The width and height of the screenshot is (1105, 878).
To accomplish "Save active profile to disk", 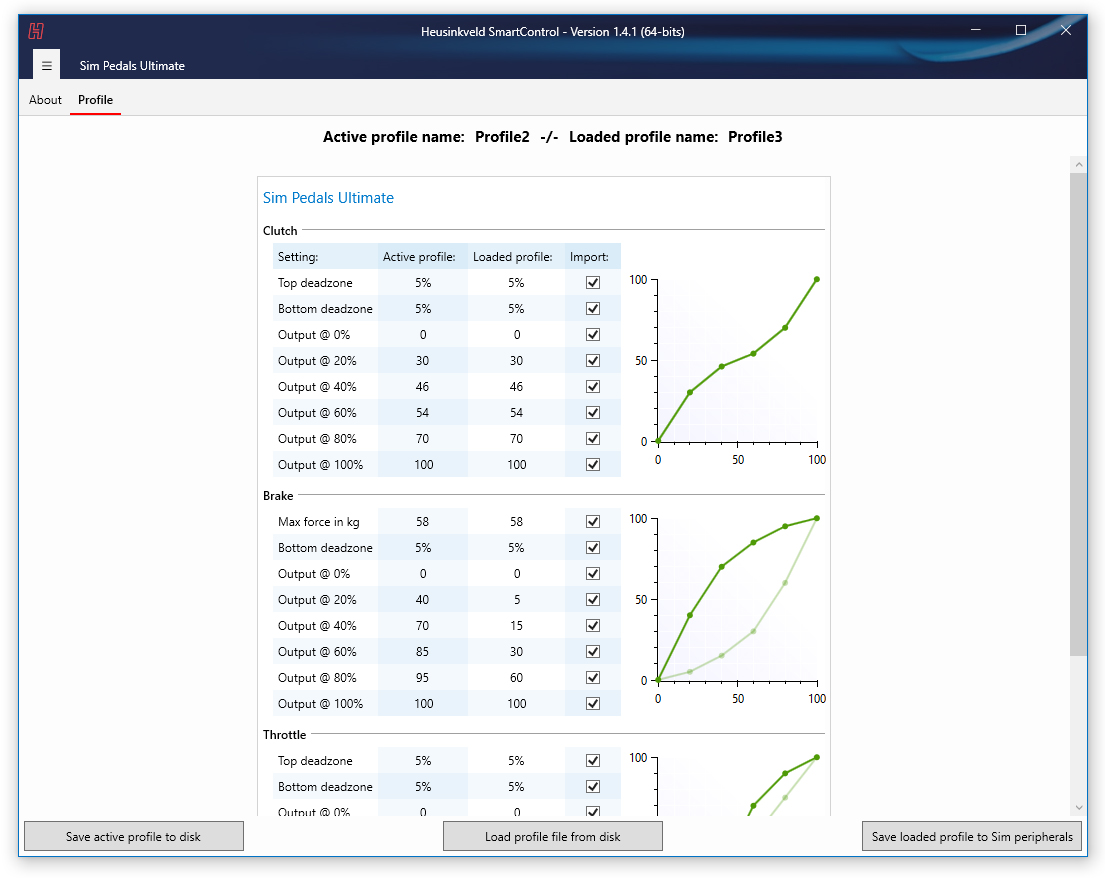I will (x=134, y=836).
